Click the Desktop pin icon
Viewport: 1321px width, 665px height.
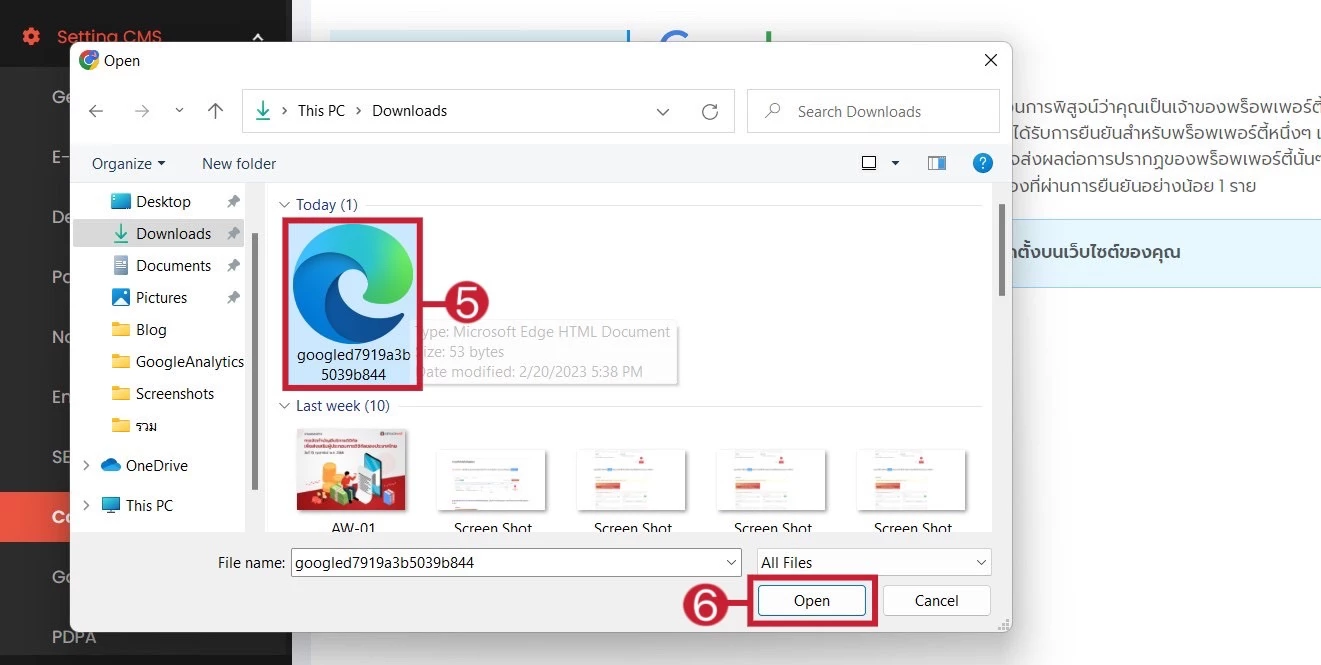(233, 201)
